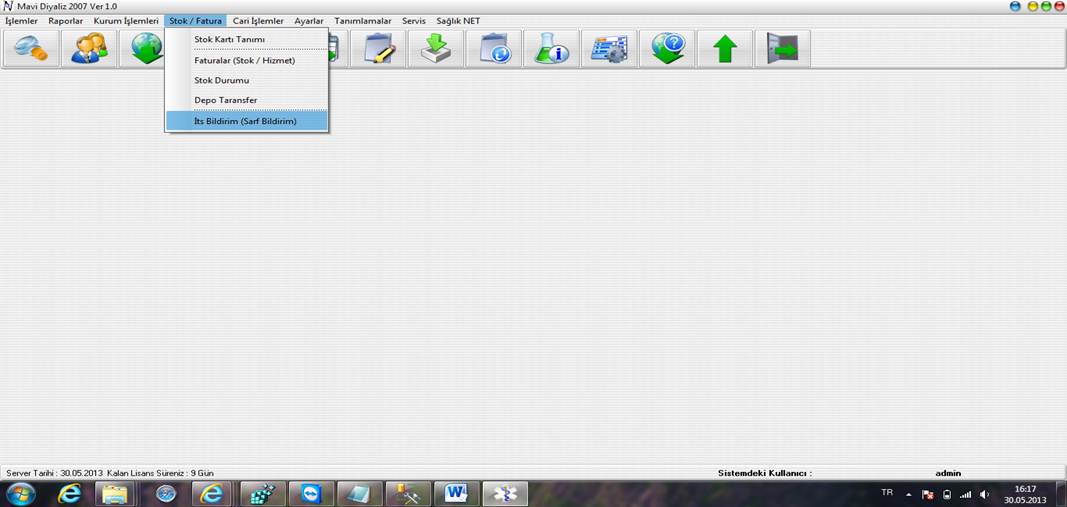Click the laboratory flask info icon
Viewport: 1067px width, 507px height.
click(551, 49)
